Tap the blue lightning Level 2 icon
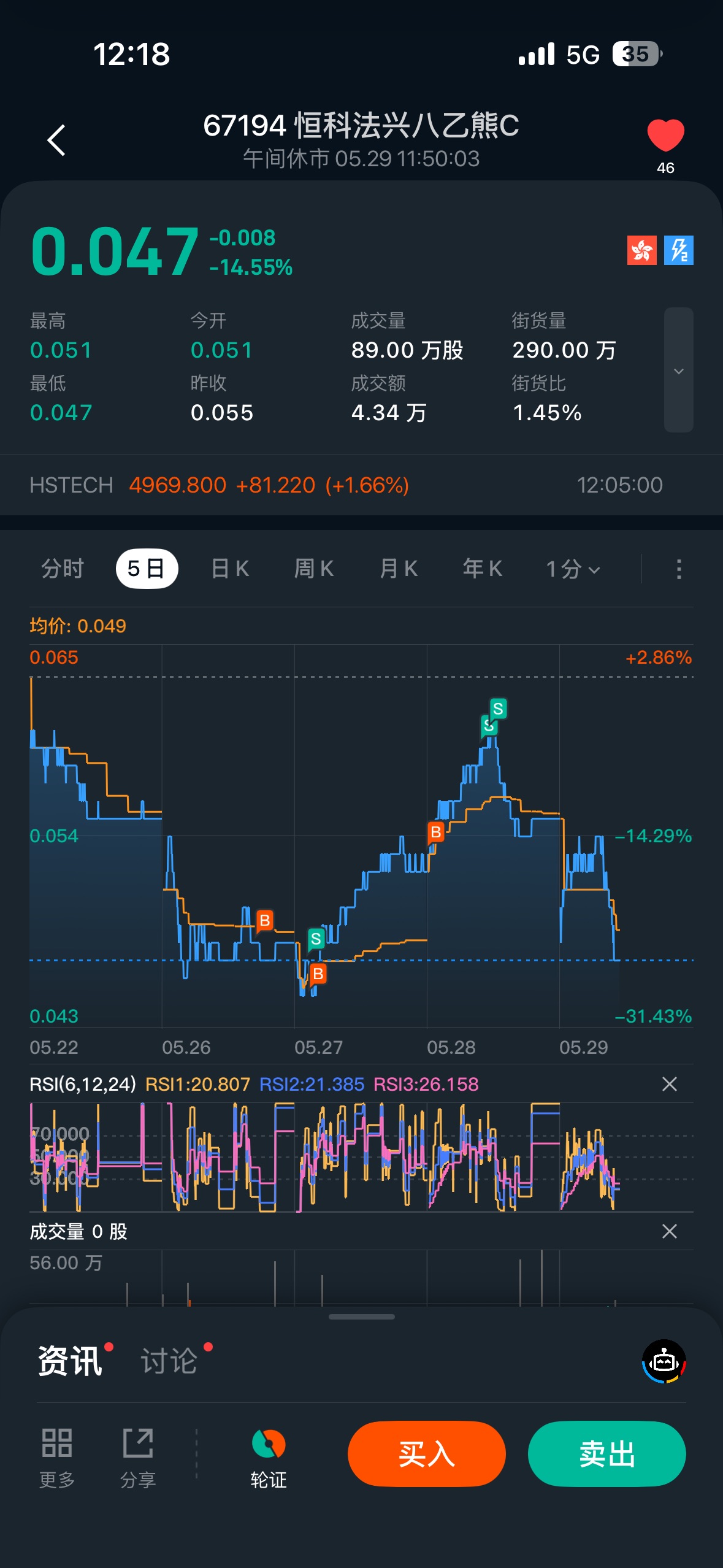 (x=679, y=250)
